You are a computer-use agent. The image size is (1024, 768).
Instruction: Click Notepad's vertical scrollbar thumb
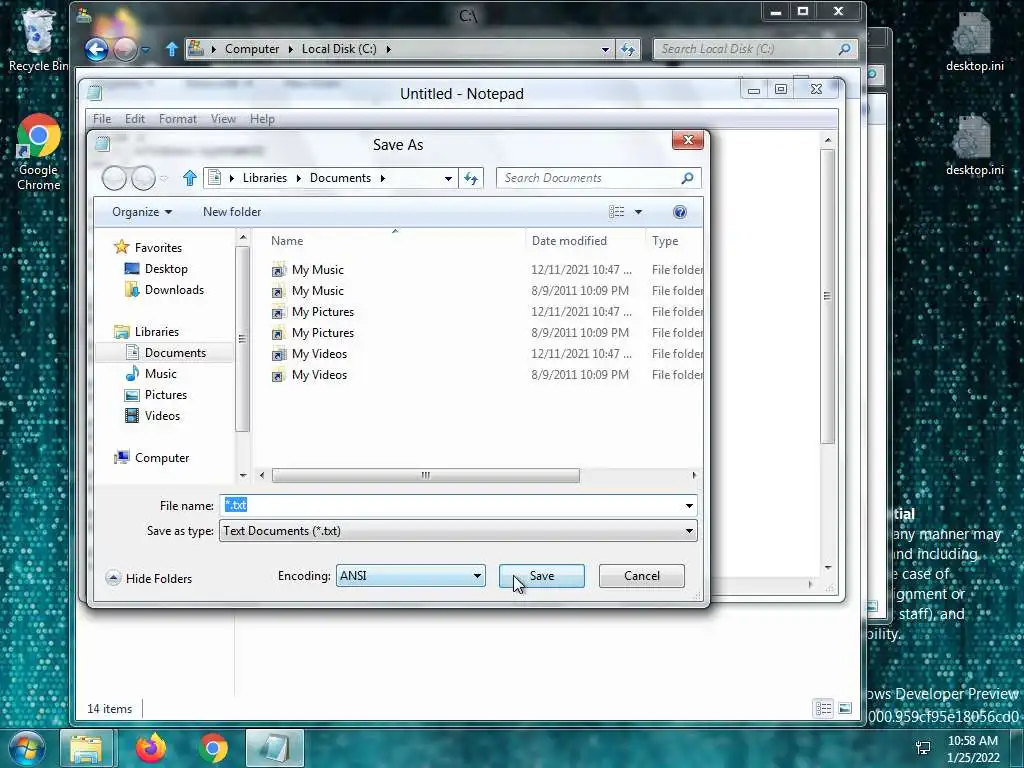point(827,296)
